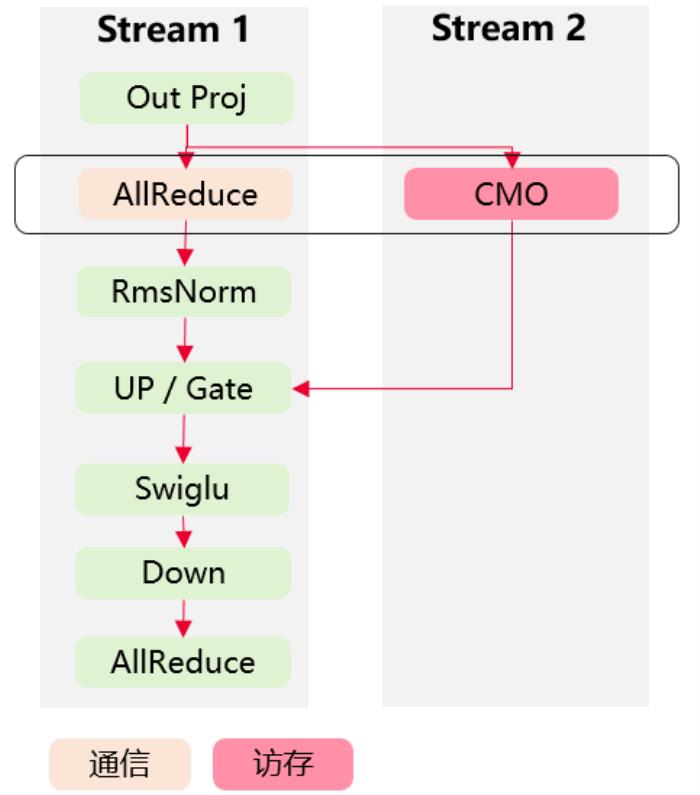Click the arrow from orange AllReduce to RmsNorm
This screenshot has width=700, height=795.
pos(184,243)
